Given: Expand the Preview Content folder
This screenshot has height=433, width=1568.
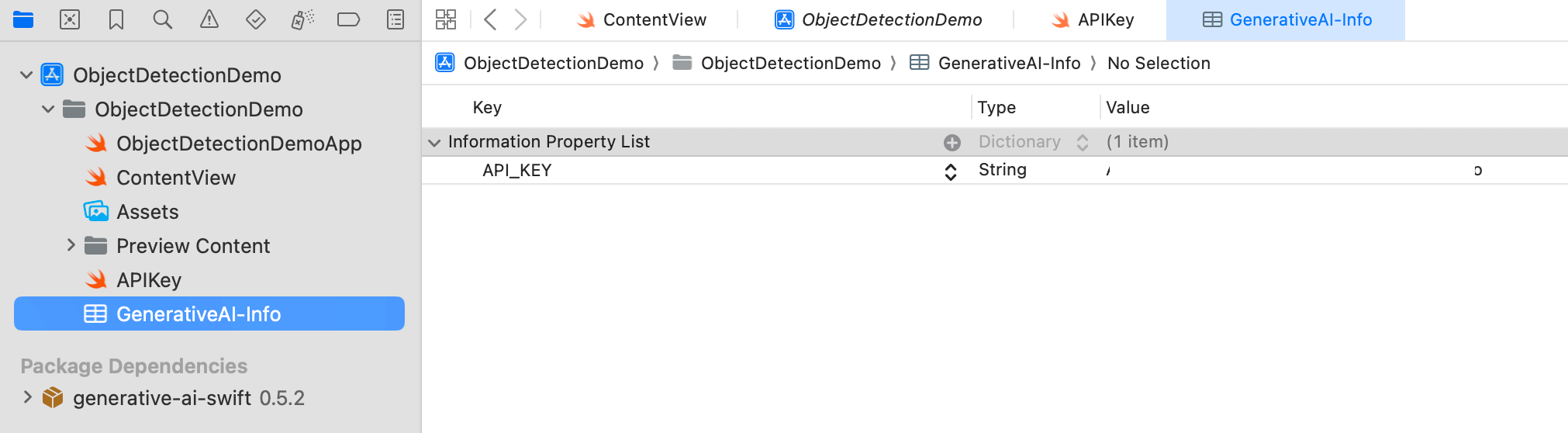Looking at the screenshot, I should click(x=71, y=246).
